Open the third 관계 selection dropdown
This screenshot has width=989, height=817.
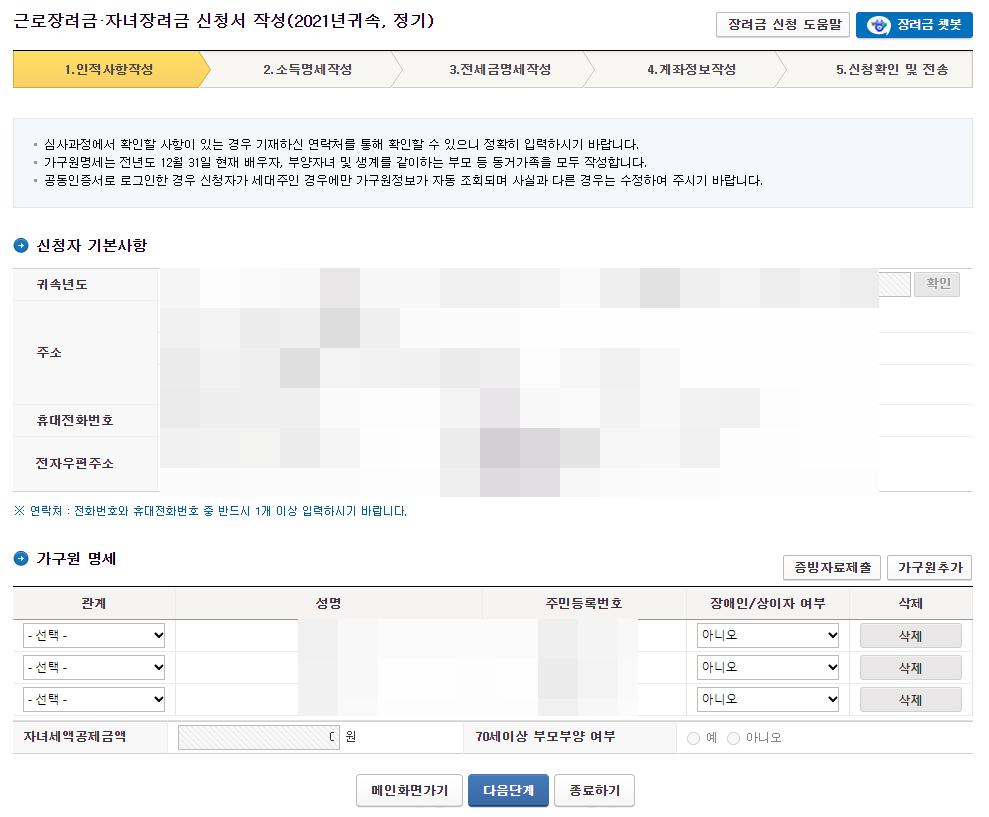click(x=93, y=699)
